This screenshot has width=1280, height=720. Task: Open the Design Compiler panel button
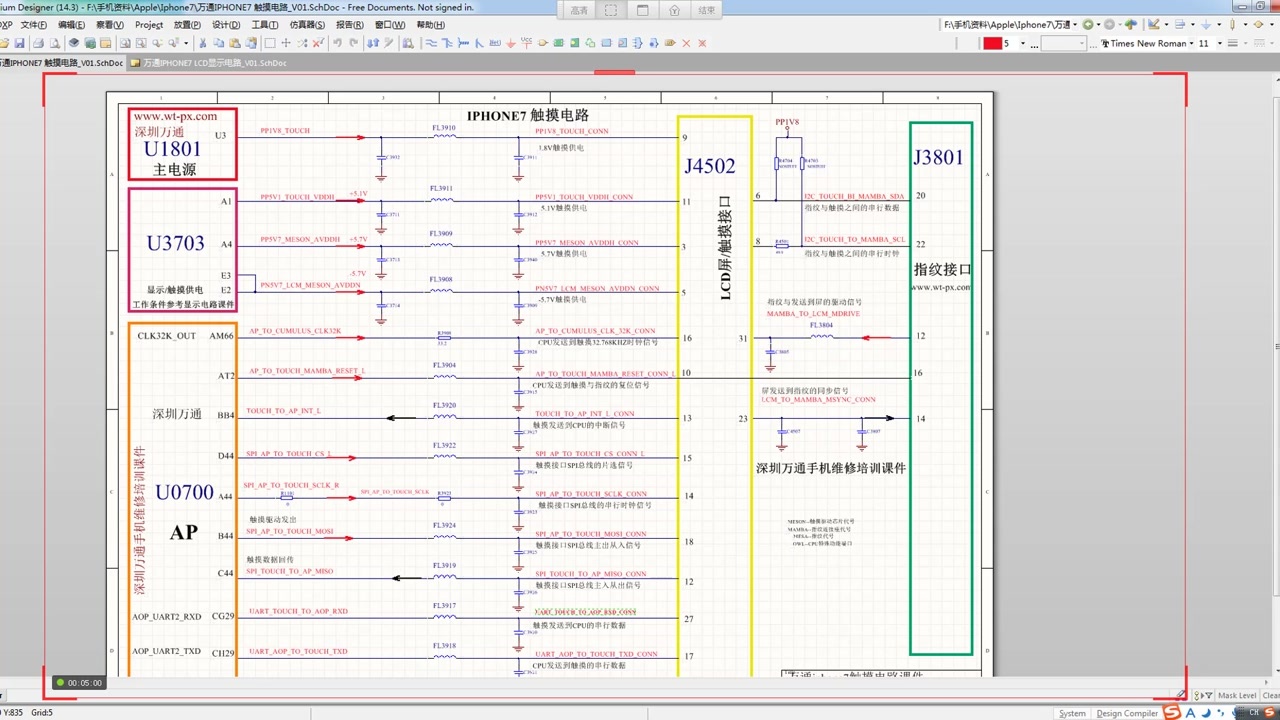click(x=1127, y=713)
